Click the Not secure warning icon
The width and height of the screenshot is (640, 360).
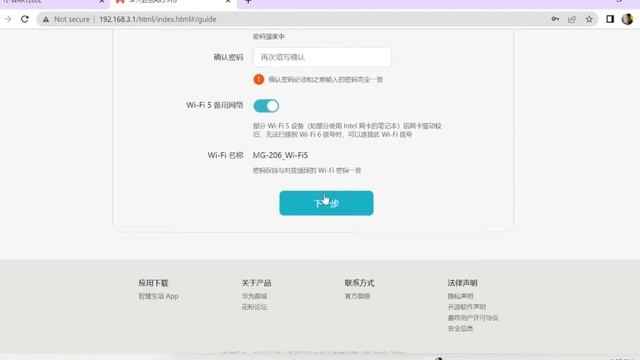point(46,19)
